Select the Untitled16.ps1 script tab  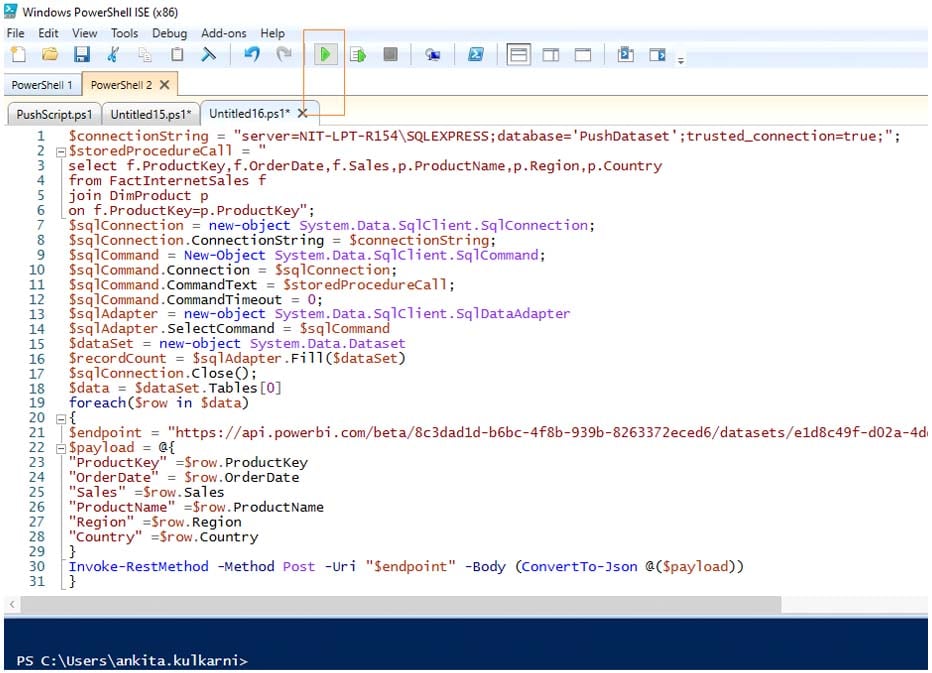point(250,114)
